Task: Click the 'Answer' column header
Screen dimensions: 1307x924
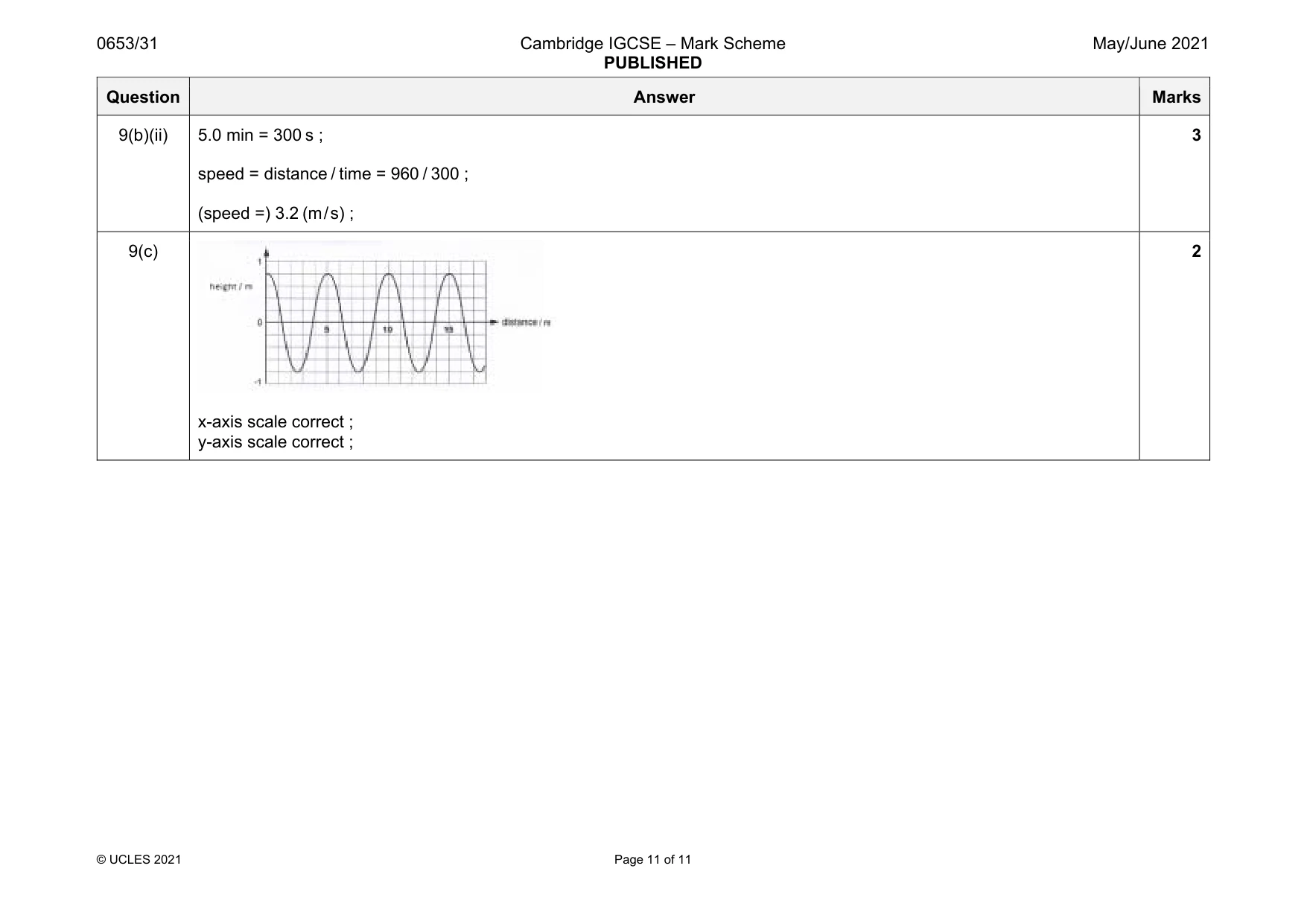Action: coord(664,97)
